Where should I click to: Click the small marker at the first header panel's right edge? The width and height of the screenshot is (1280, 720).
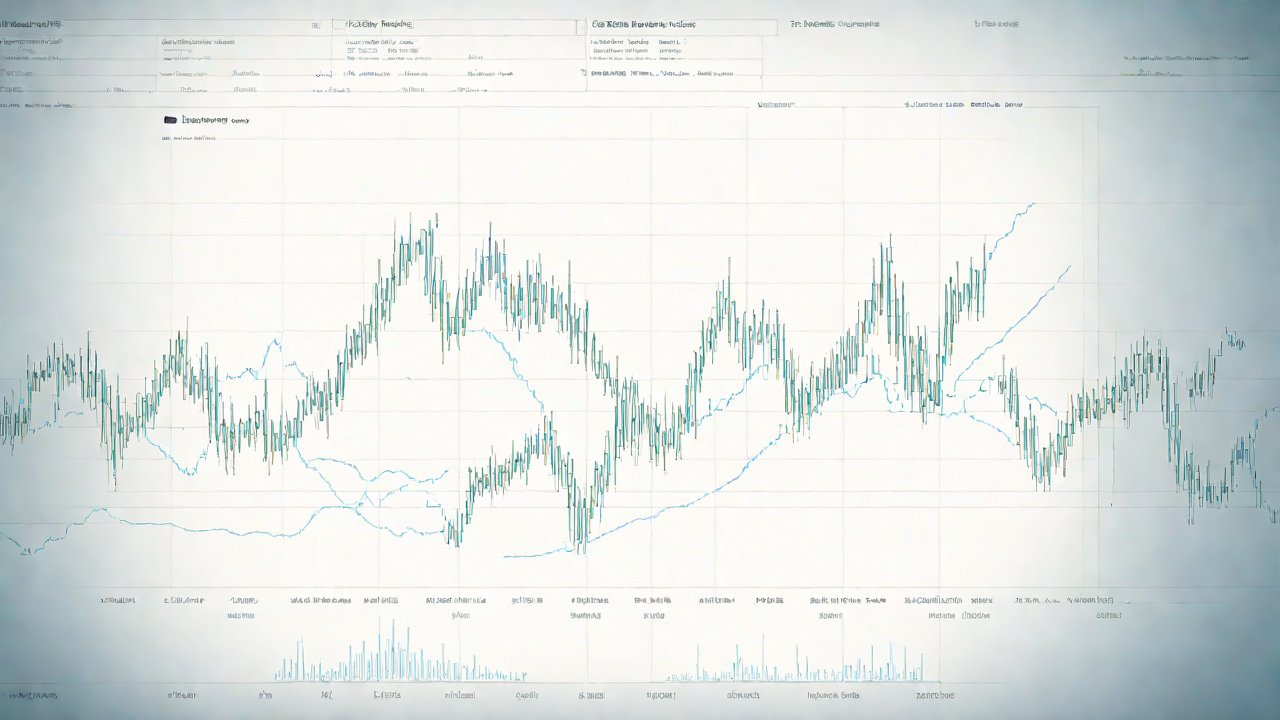tap(315, 24)
